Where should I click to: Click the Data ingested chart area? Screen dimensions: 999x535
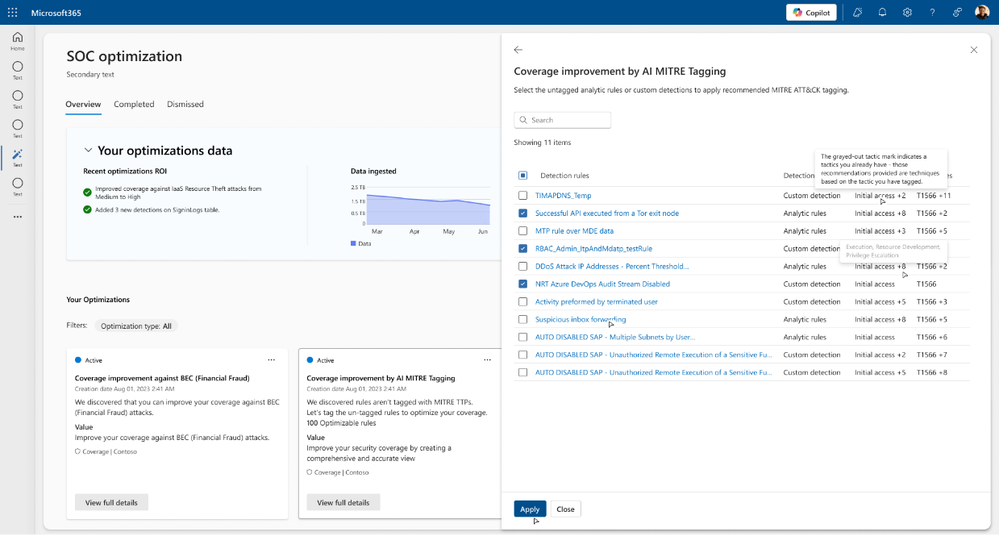tap(428, 206)
